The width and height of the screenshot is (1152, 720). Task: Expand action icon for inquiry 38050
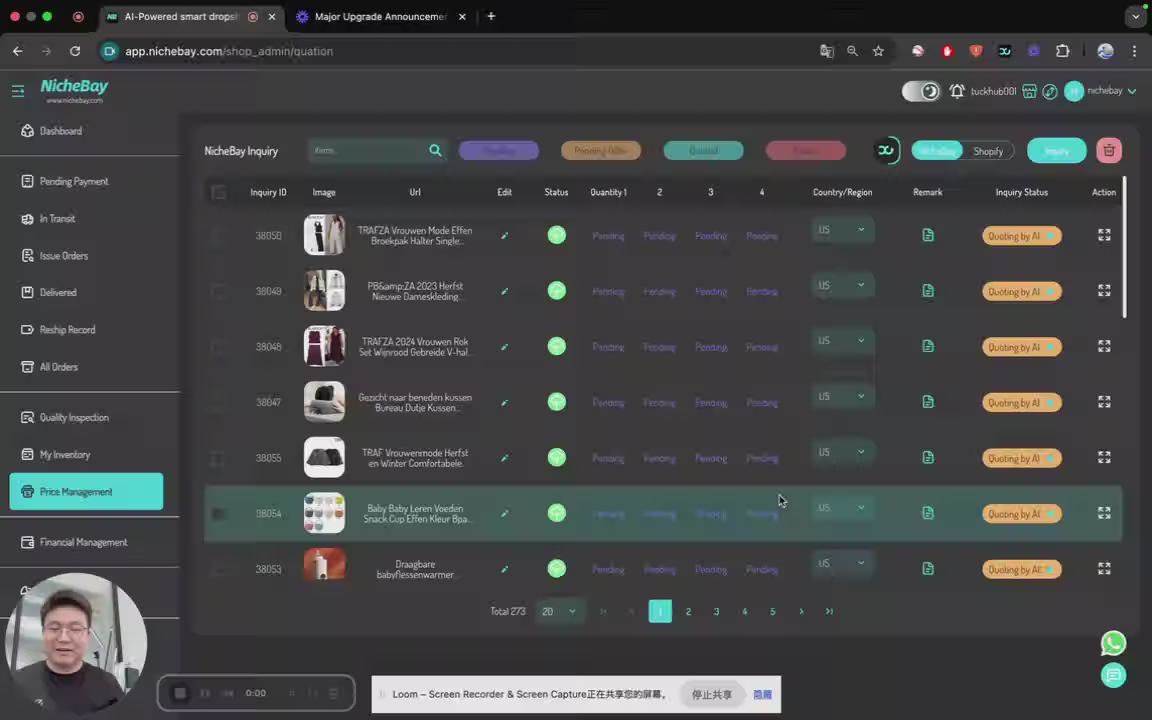pyautogui.click(x=1104, y=235)
